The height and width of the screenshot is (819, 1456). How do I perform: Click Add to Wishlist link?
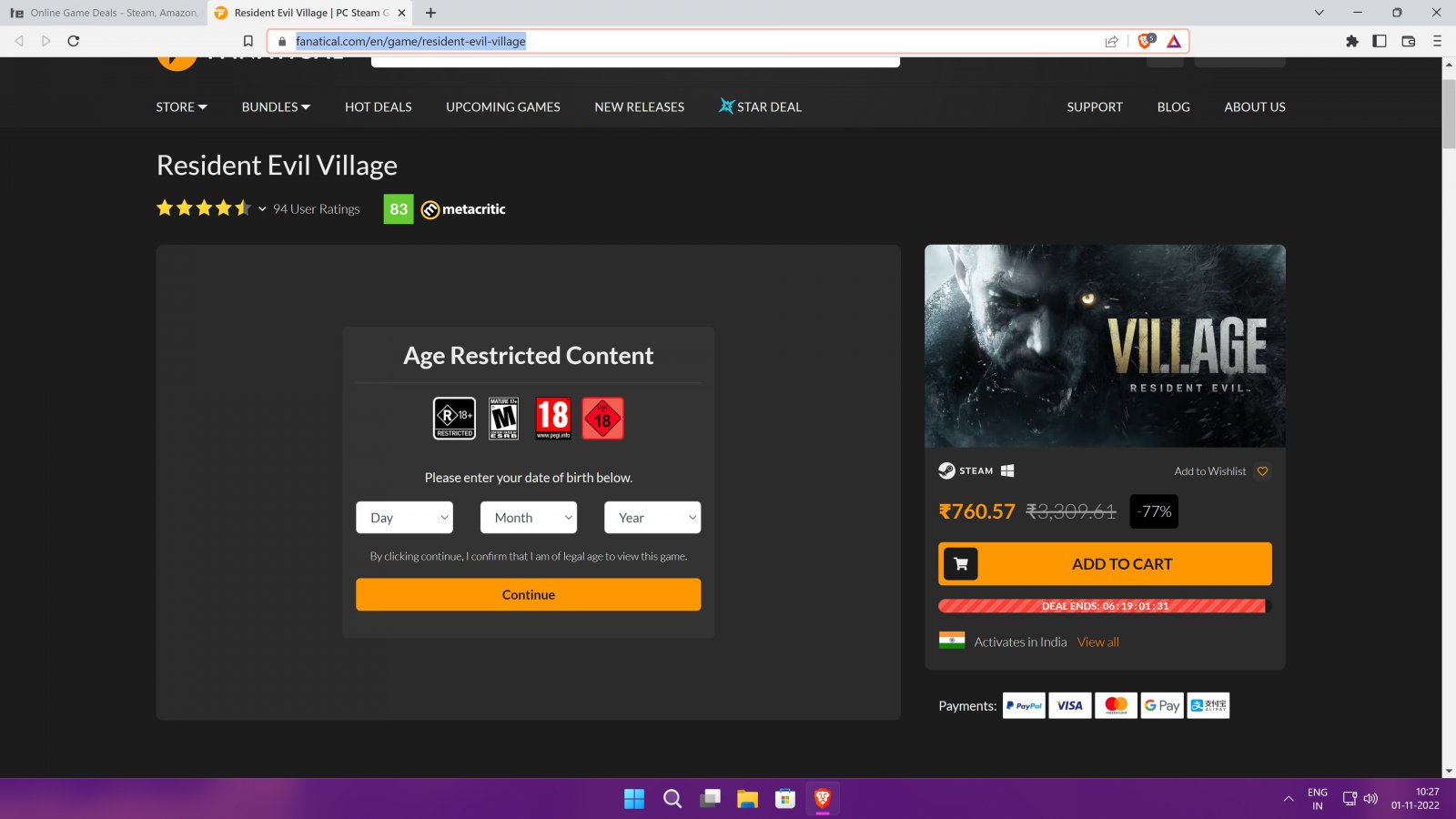click(1210, 471)
